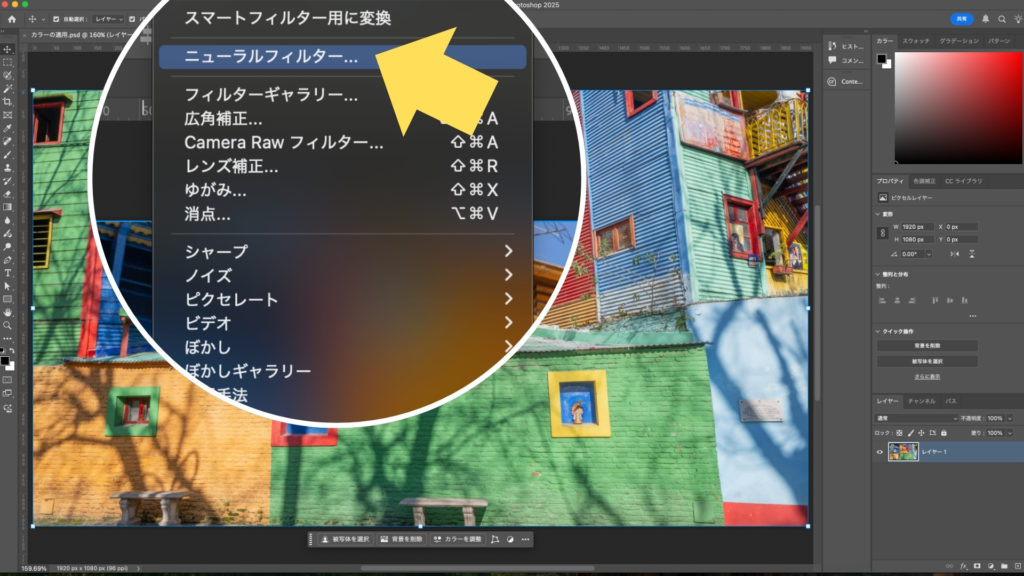Open the search magnifier icon at top right
1024x576 pixels.
(1001, 19)
